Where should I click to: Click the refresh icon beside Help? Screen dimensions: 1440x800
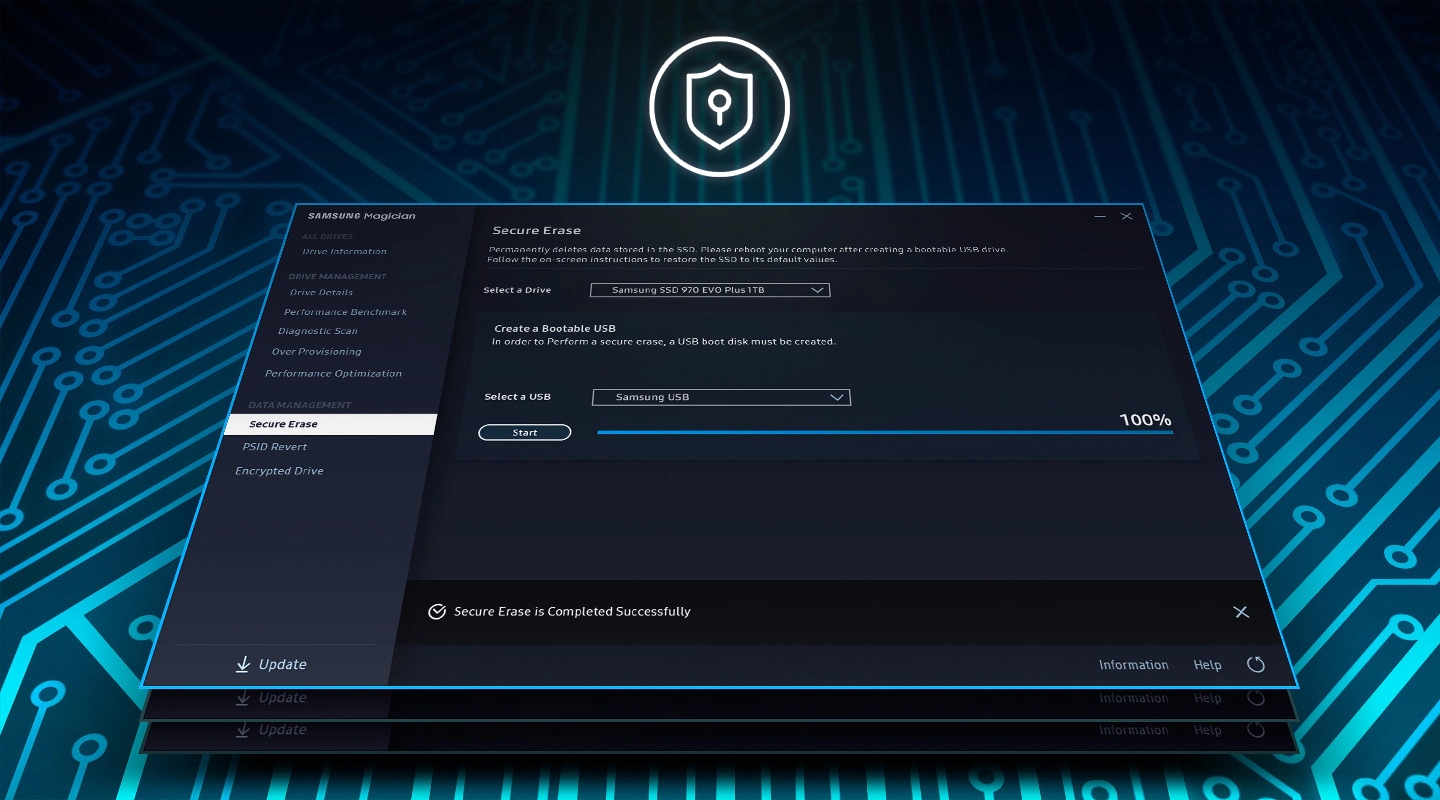pyautogui.click(x=1257, y=665)
